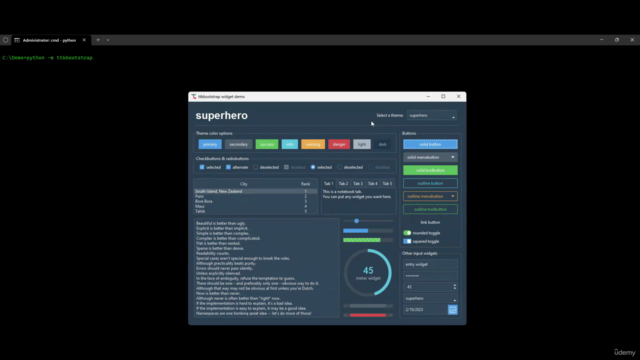This screenshot has height=360, width=640.
Task: Open the calendar date picker icon
Action: 453,310
